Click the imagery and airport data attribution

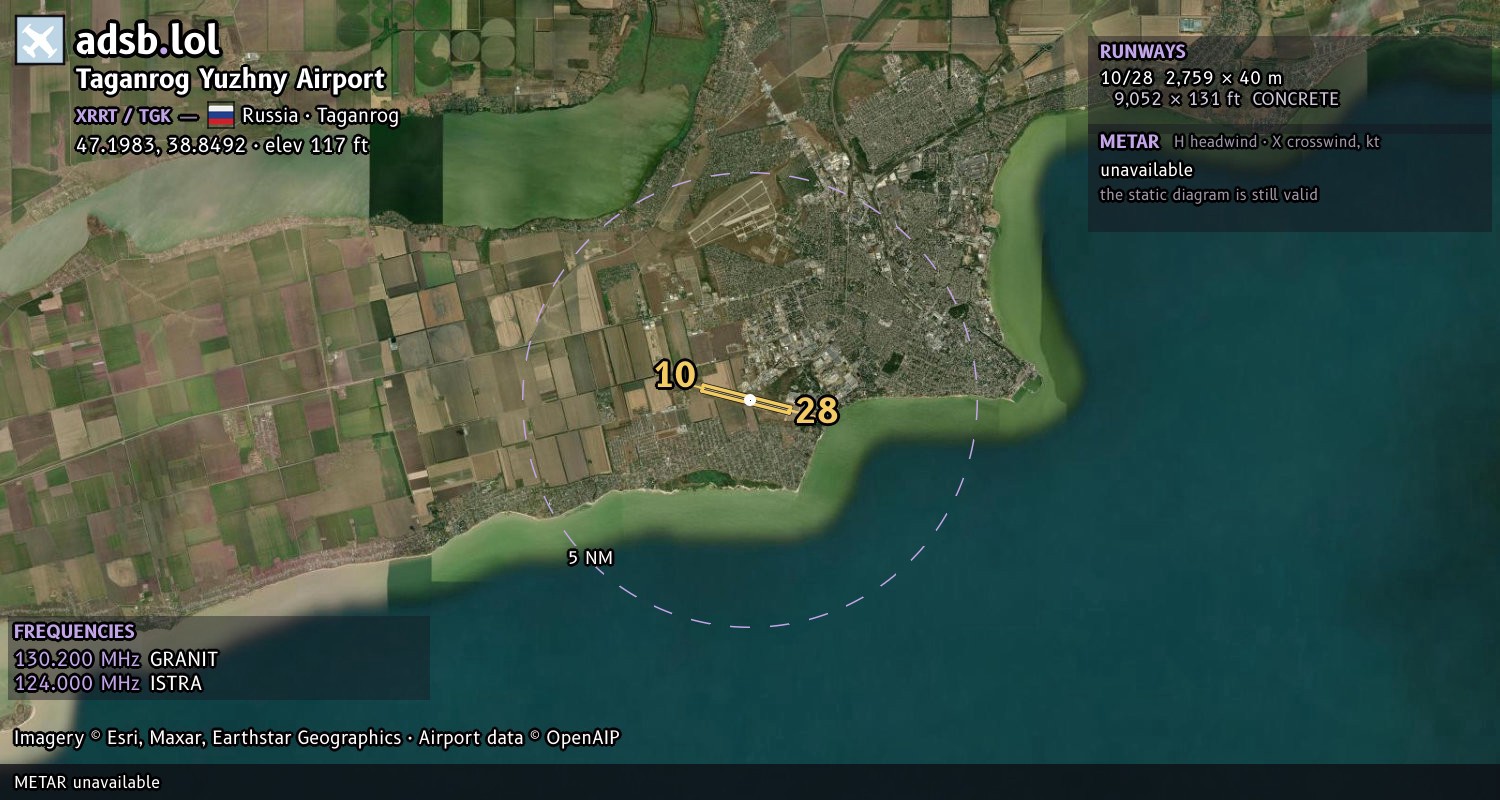coord(317,738)
